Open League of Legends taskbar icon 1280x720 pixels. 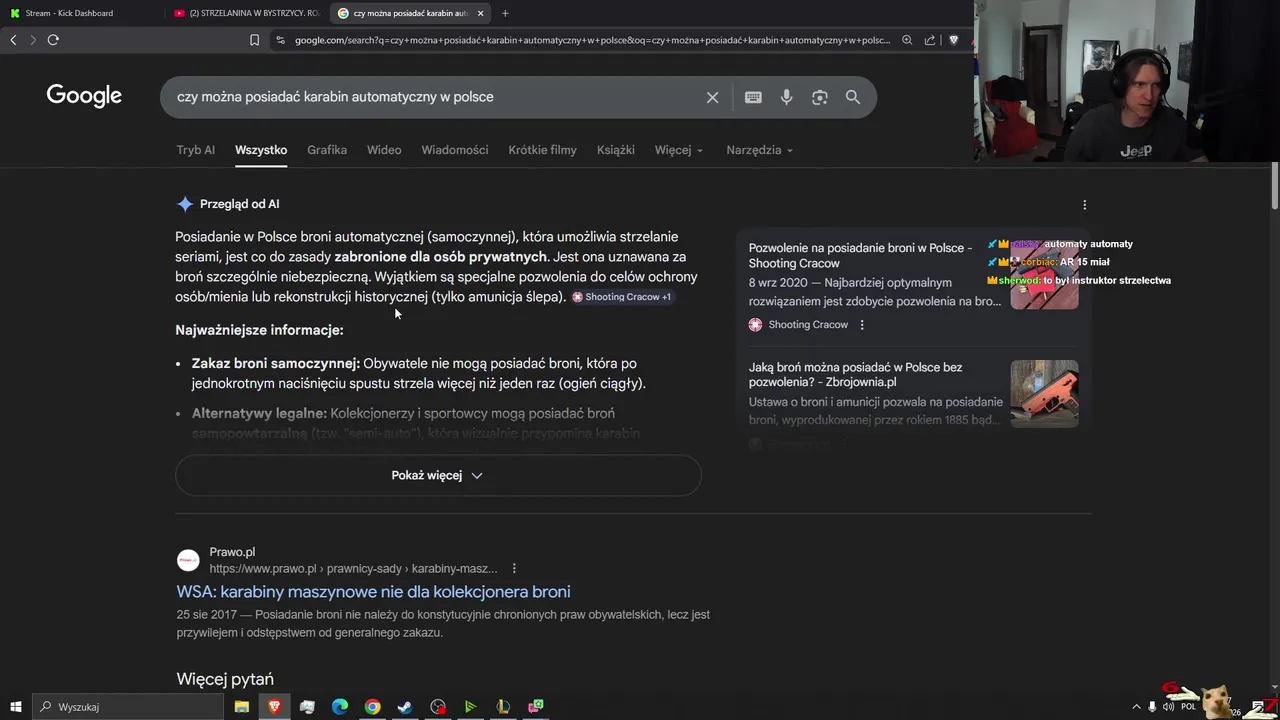tap(503, 707)
